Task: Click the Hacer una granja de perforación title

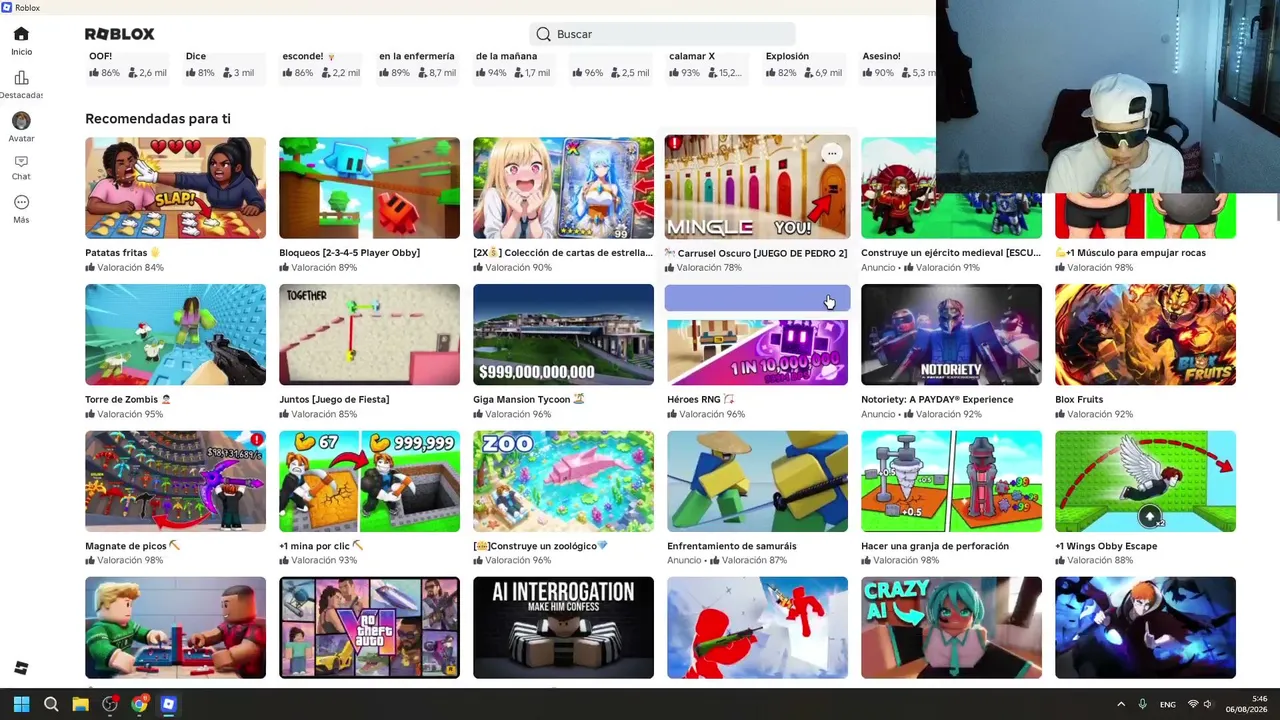Action: [x=935, y=546]
